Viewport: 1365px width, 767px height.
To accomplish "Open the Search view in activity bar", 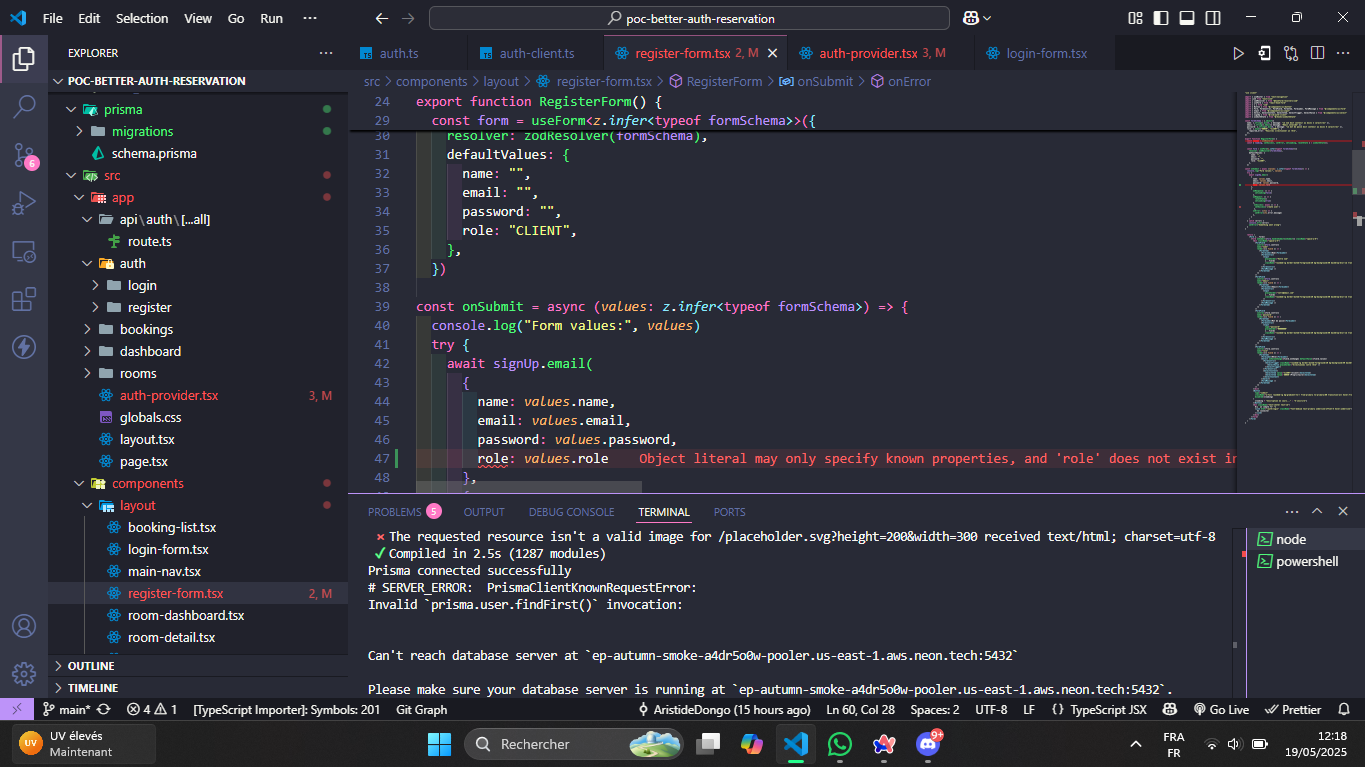I will point(24,107).
